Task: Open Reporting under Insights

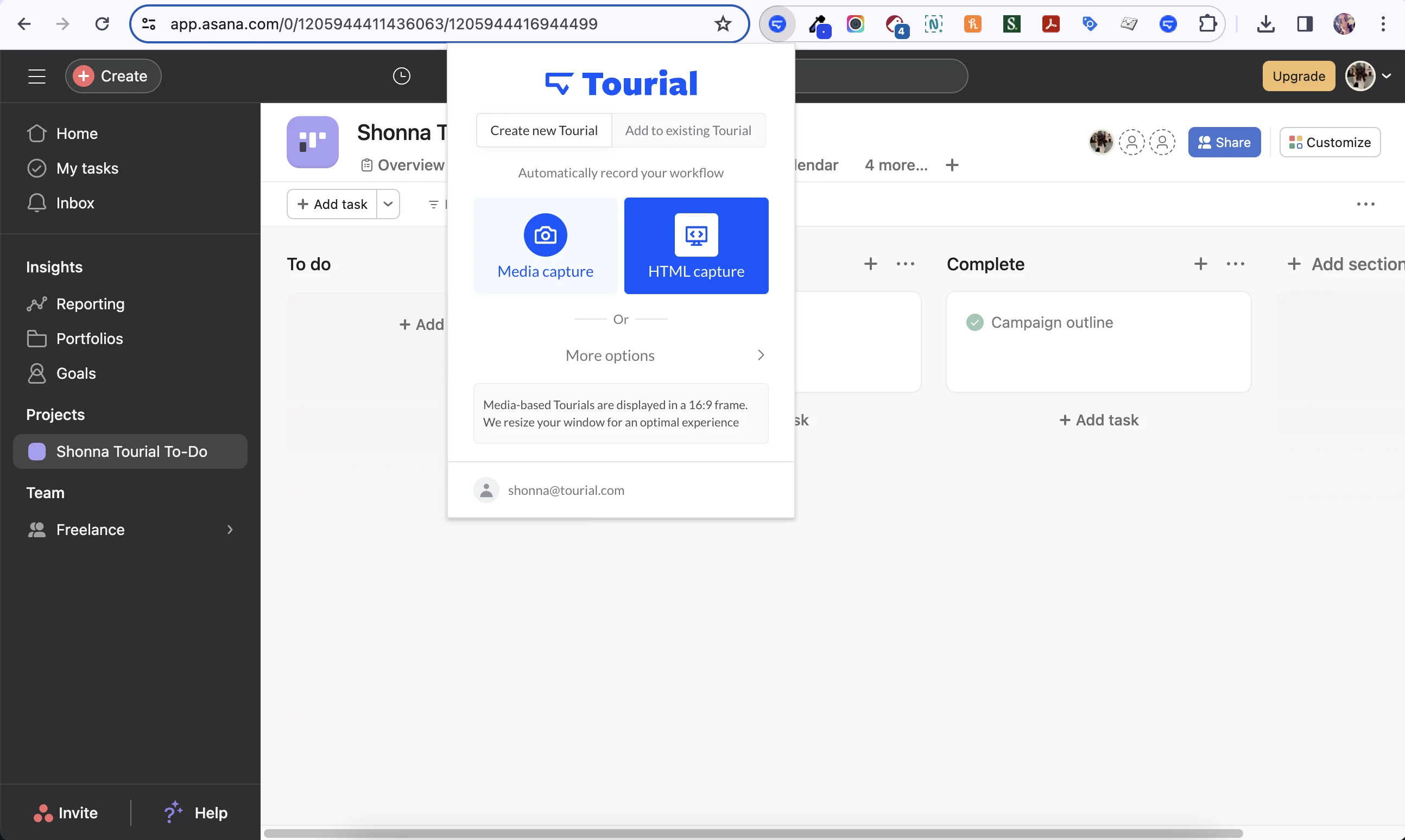Action: (130, 304)
